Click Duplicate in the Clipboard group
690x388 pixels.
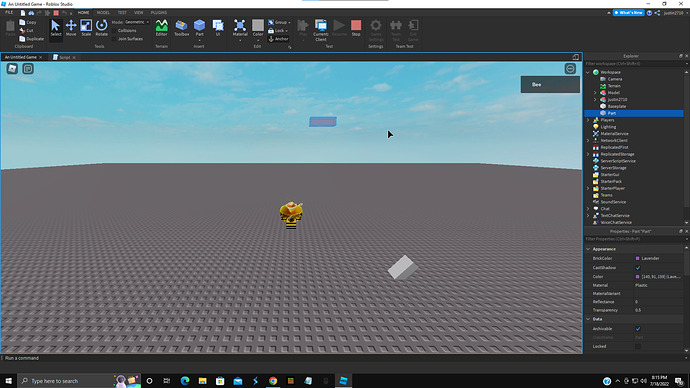[x=31, y=39]
